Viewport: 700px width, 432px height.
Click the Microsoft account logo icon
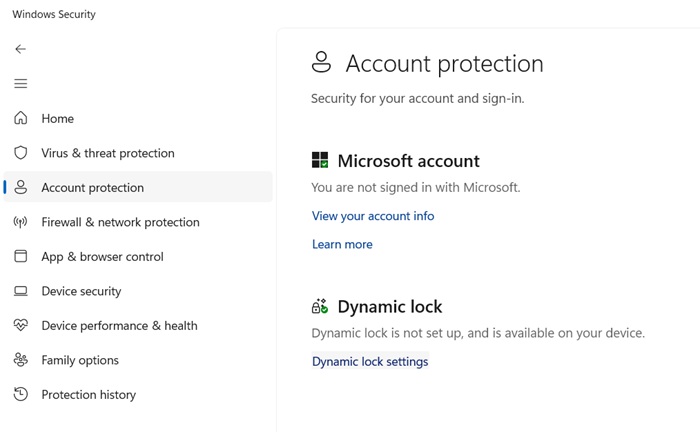[320, 160]
